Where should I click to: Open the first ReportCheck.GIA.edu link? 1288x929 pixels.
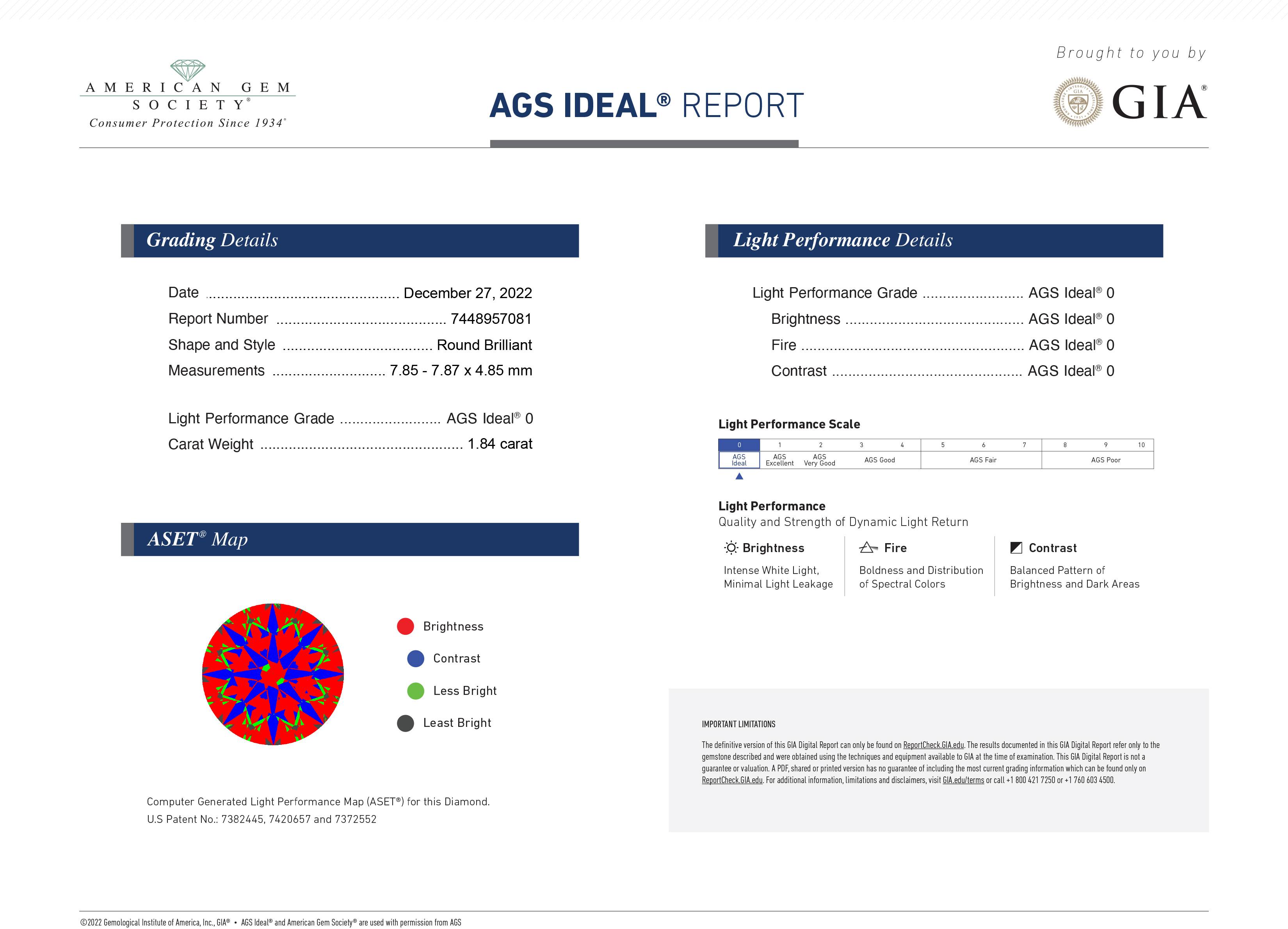coord(934,745)
